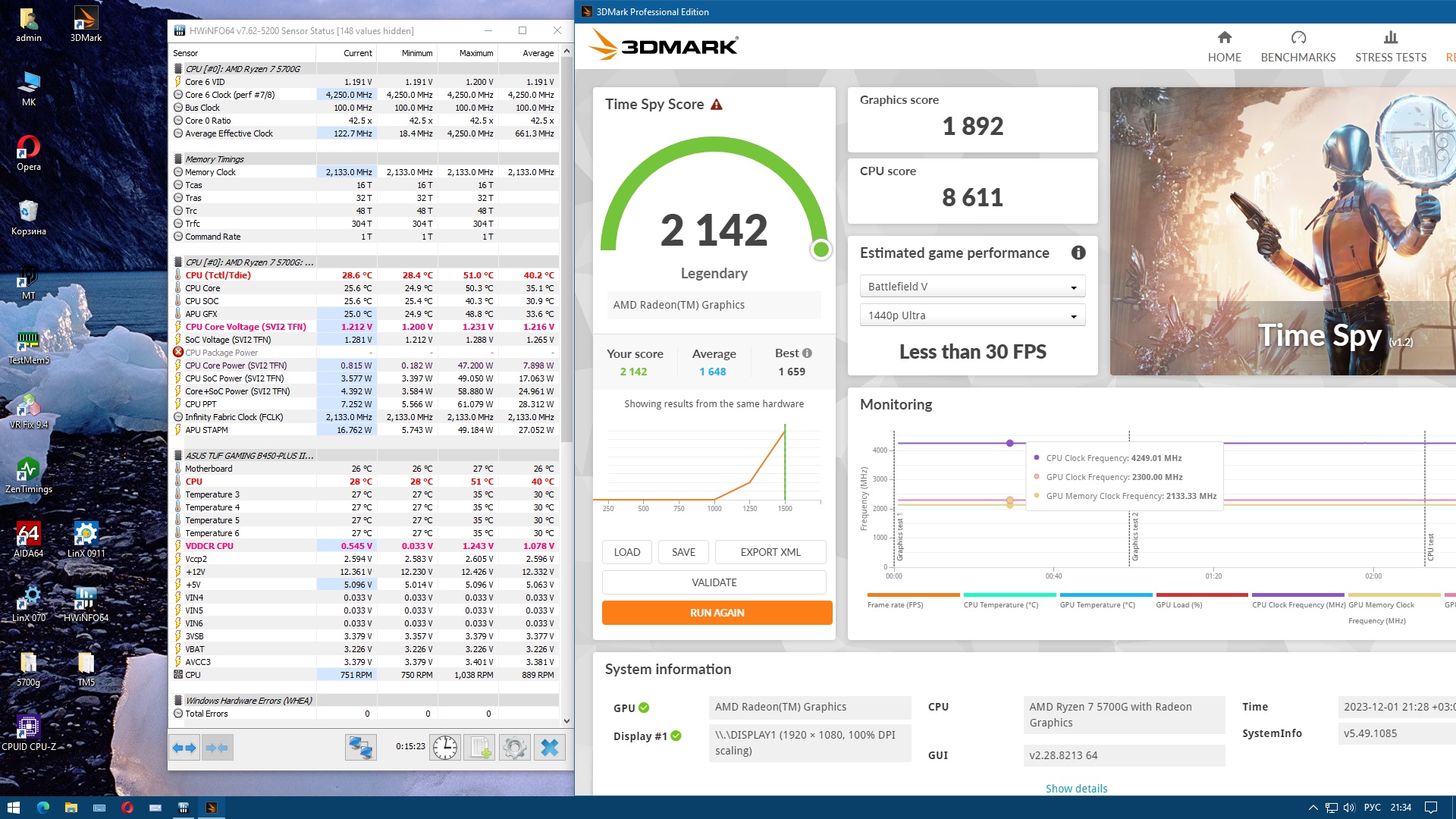
Task: Open the 1440p Ultra resolution dropdown
Action: pos(972,315)
